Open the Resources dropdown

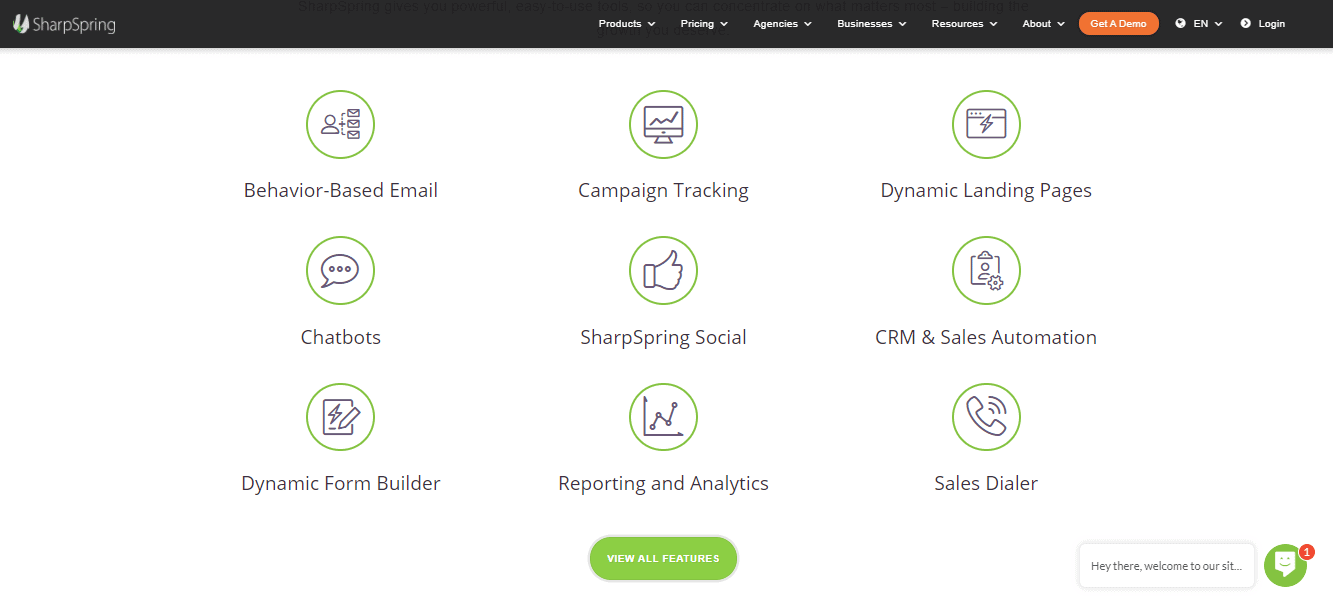click(x=964, y=24)
